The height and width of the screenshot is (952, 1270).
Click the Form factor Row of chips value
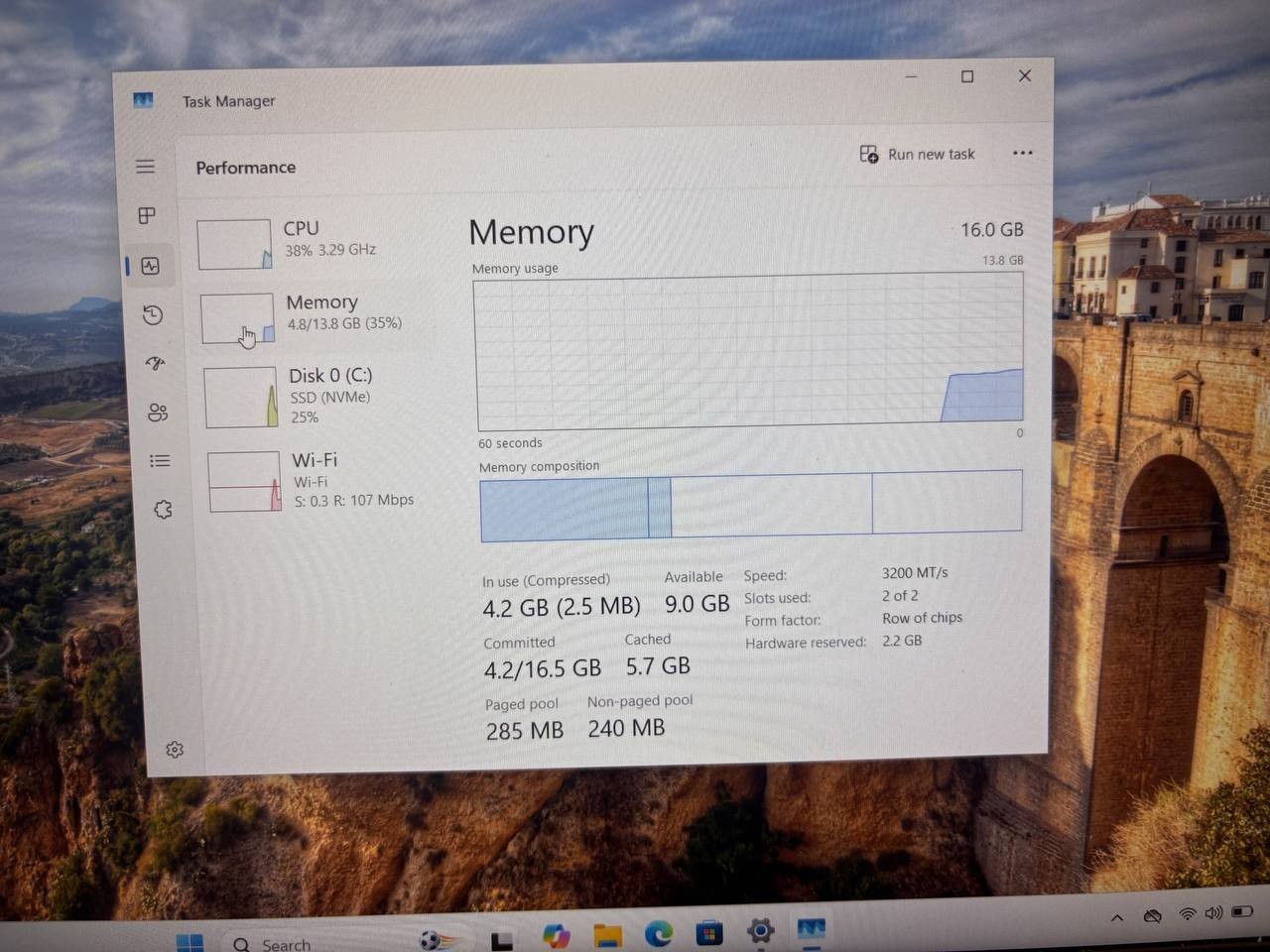922,617
